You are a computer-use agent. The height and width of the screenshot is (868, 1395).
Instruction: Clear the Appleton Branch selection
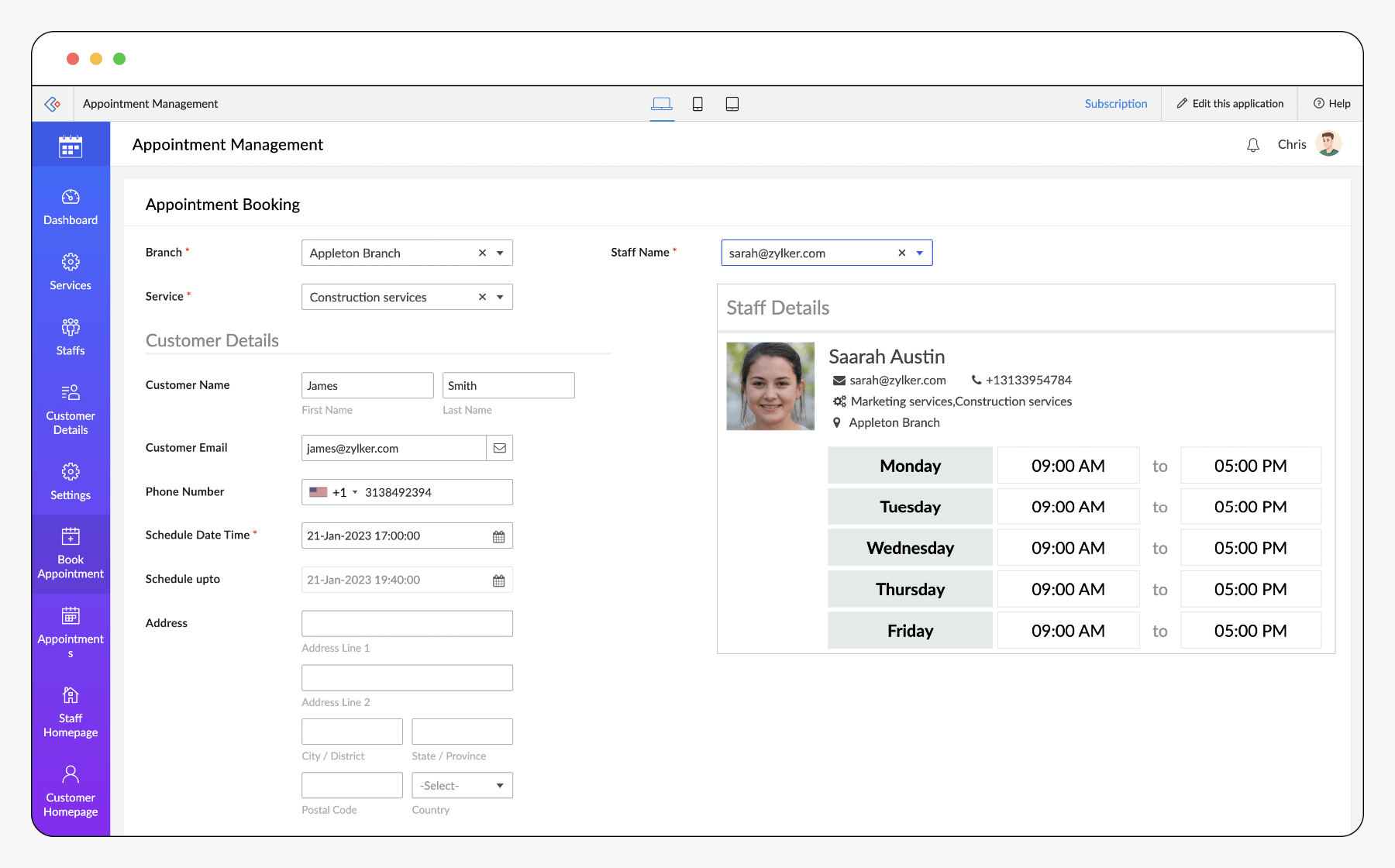(482, 253)
